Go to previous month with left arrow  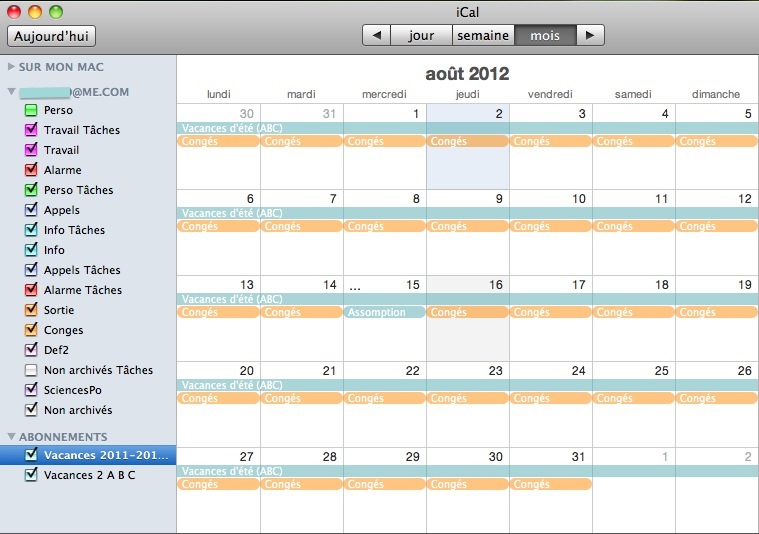pos(375,35)
